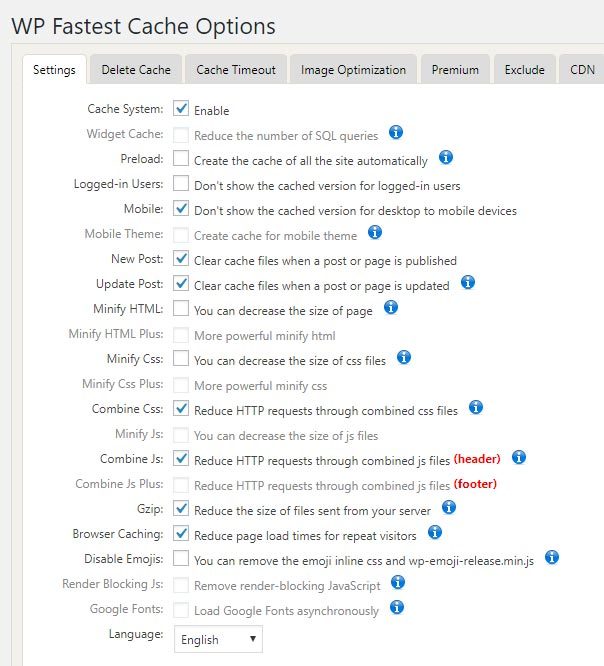Click 'Remove render-blocking JavaScript' text
Viewport: 604px width, 666px height.
(x=287, y=585)
